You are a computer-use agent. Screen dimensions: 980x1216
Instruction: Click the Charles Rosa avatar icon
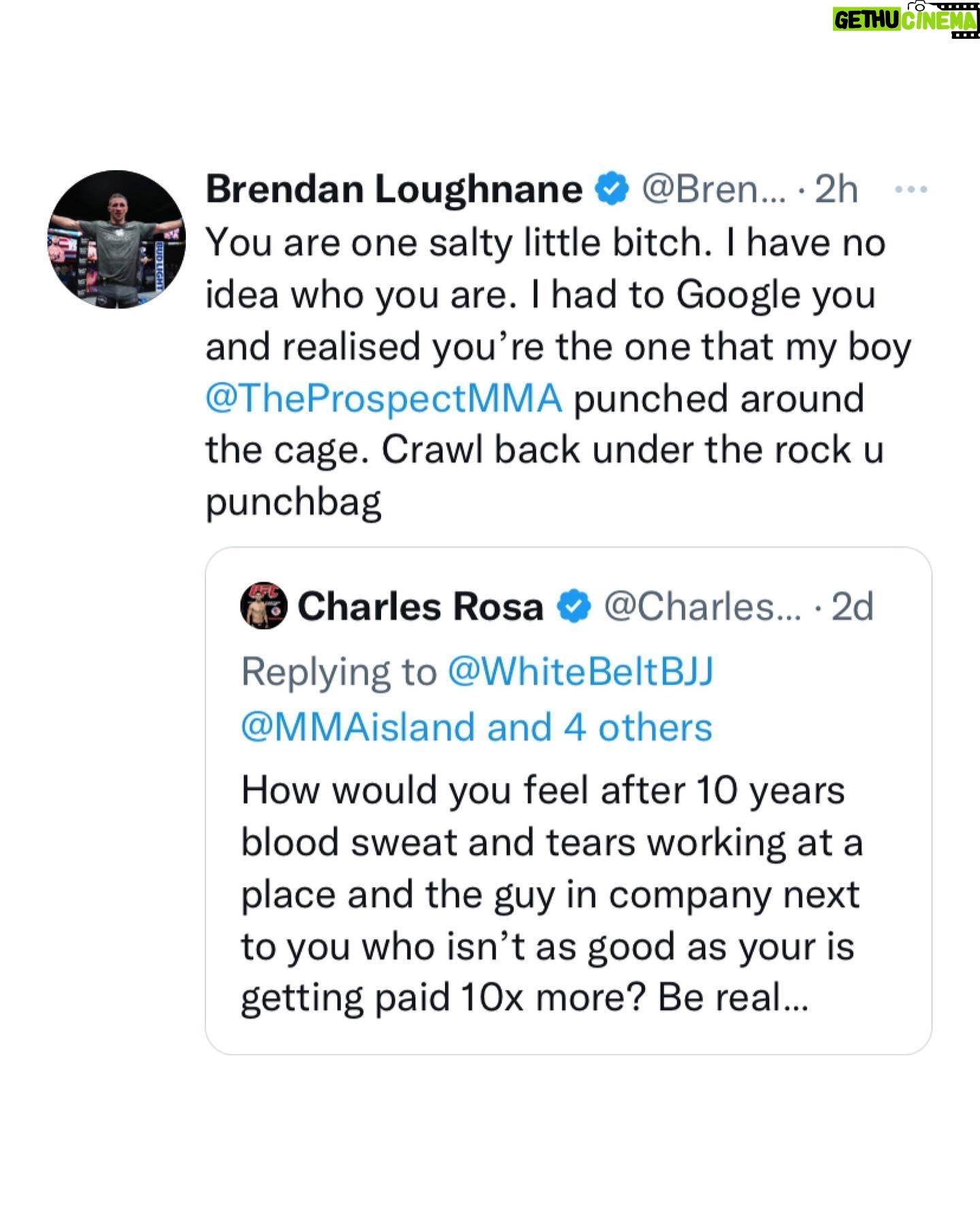264,606
